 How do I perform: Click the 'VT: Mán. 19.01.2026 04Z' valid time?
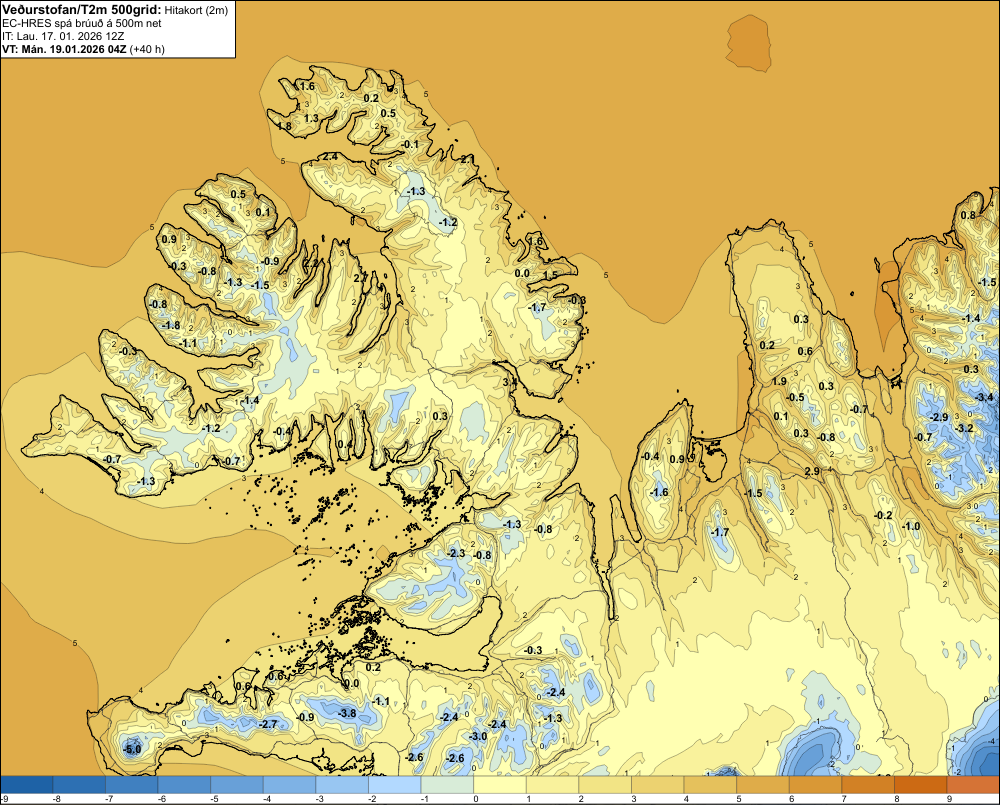click(x=64, y=49)
